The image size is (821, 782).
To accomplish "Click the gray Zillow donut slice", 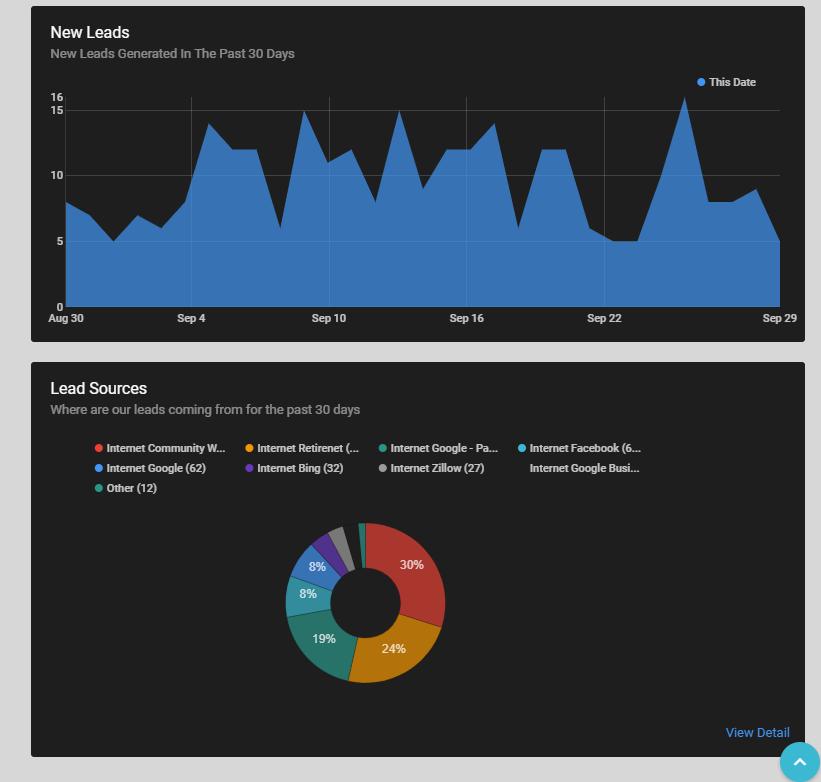I will 342,546.
